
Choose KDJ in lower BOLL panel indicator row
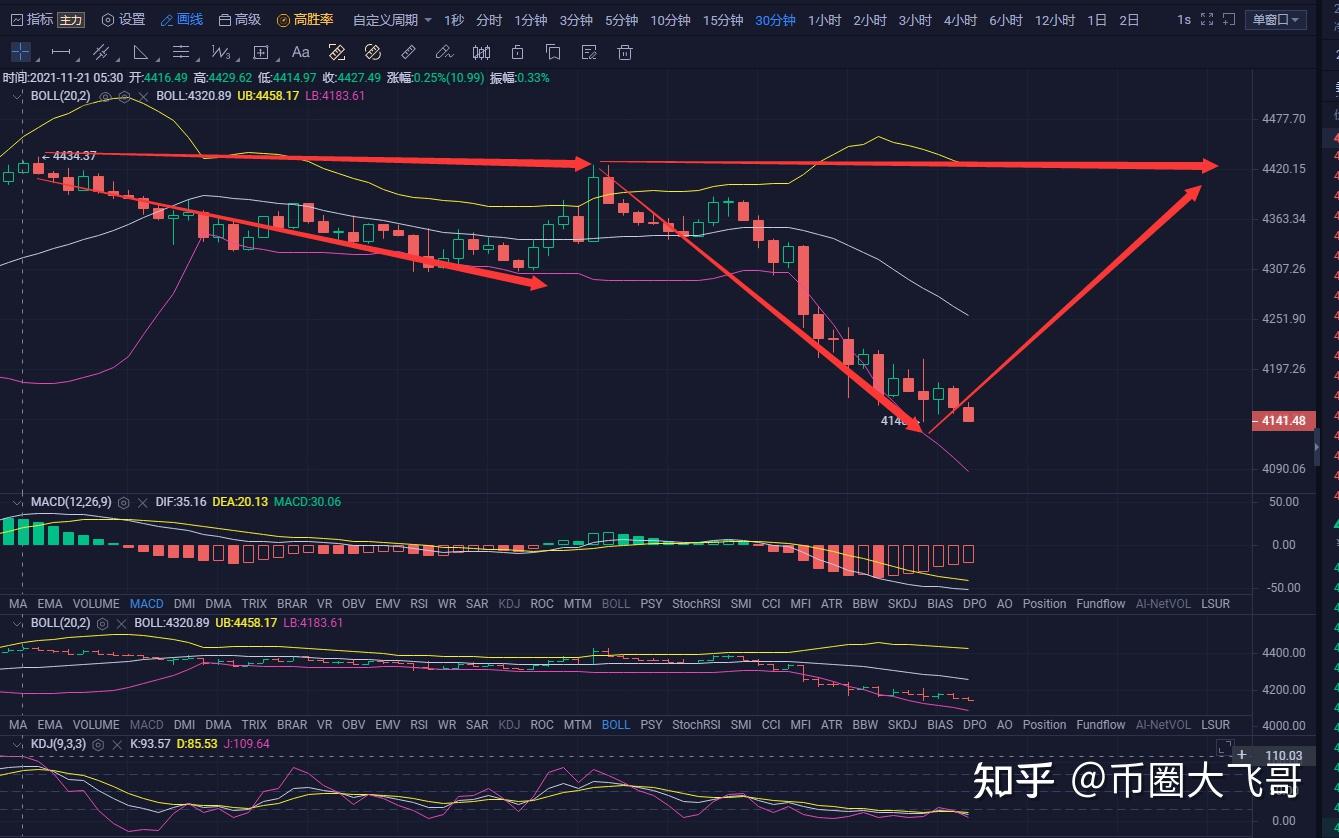(x=509, y=725)
